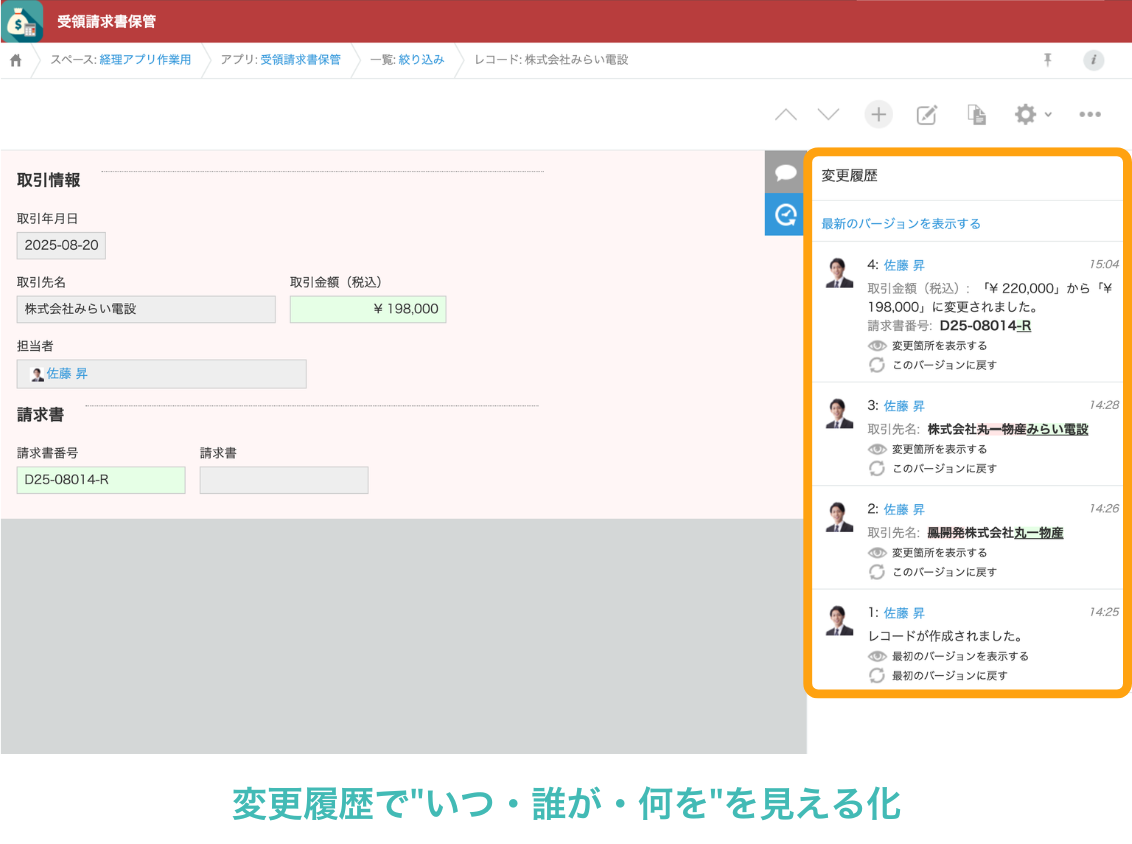Click user avatar on version 1 entry
The height and width of the screenshot is (844, 1132).
(x=839, y=620)
